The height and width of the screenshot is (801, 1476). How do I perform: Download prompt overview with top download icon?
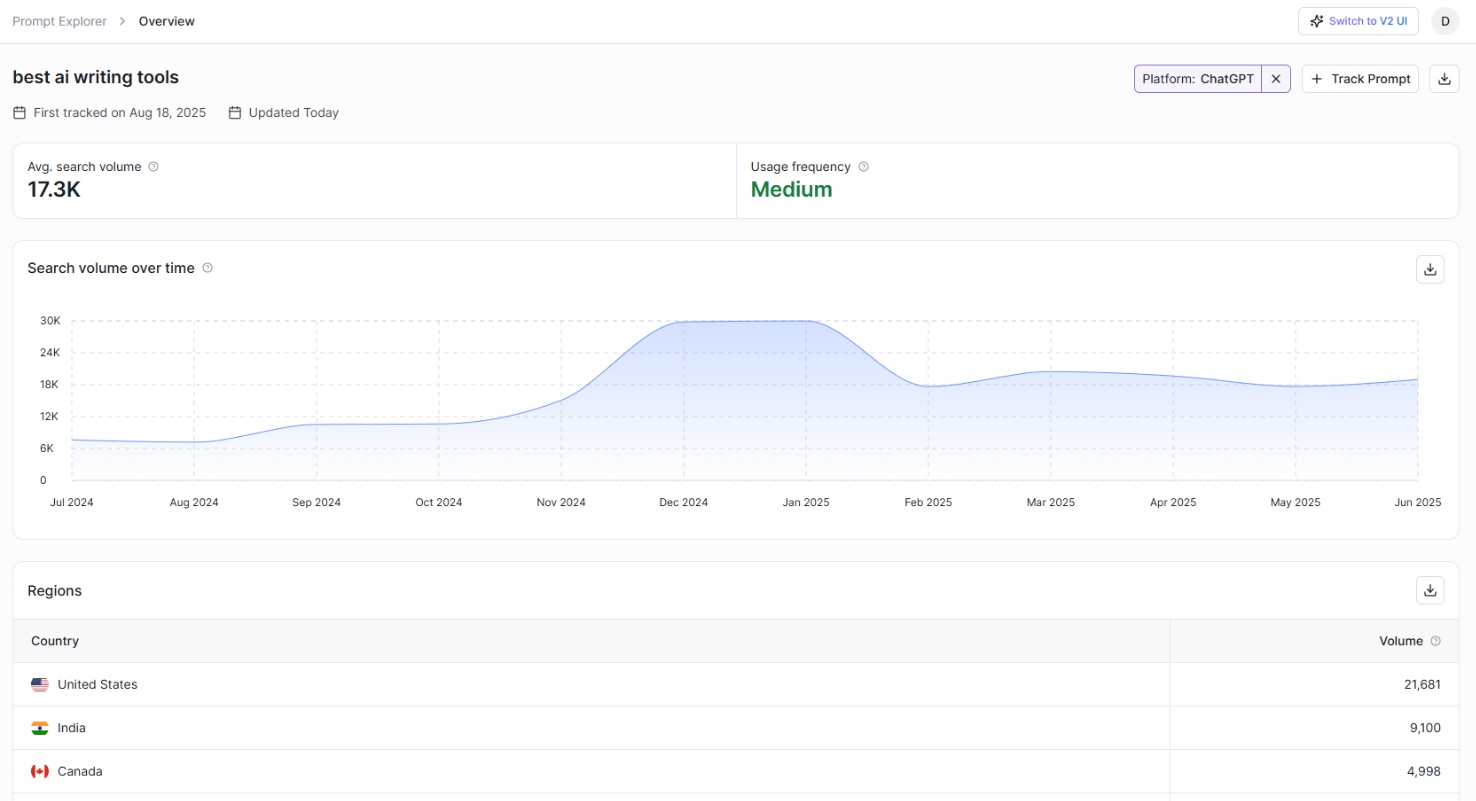1444,79
